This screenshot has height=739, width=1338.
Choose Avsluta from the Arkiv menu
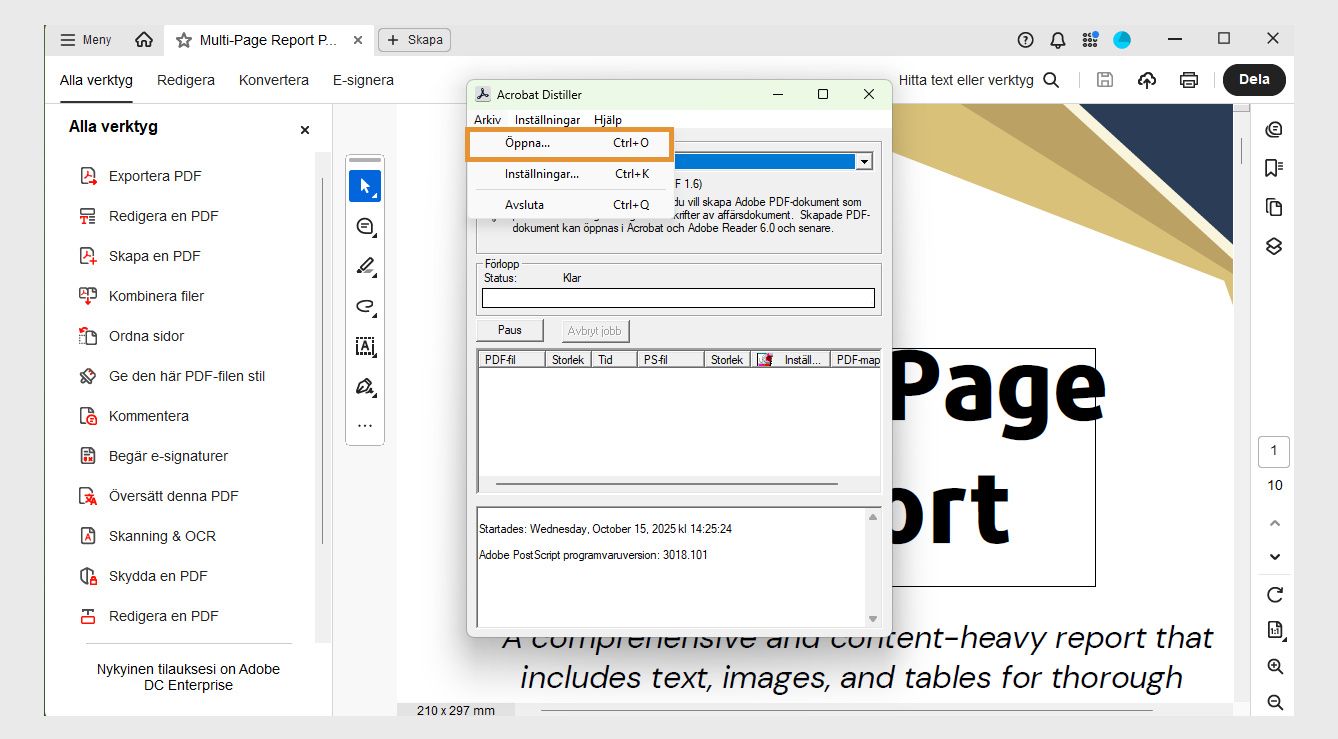(x=570, y=205)
